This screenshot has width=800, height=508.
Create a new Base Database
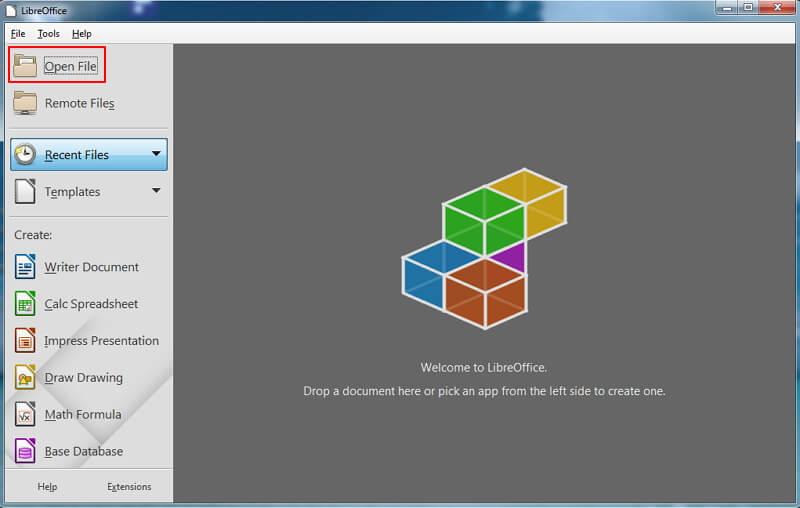click(x=84, y=451)
